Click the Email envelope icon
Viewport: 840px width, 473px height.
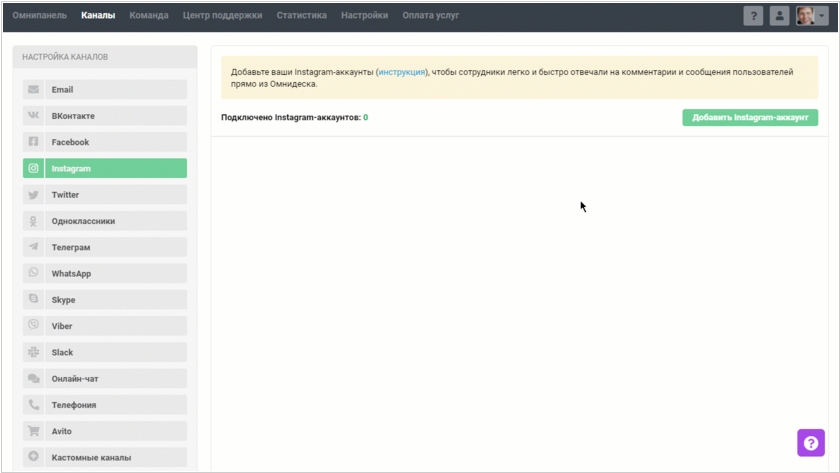(33, 89)
